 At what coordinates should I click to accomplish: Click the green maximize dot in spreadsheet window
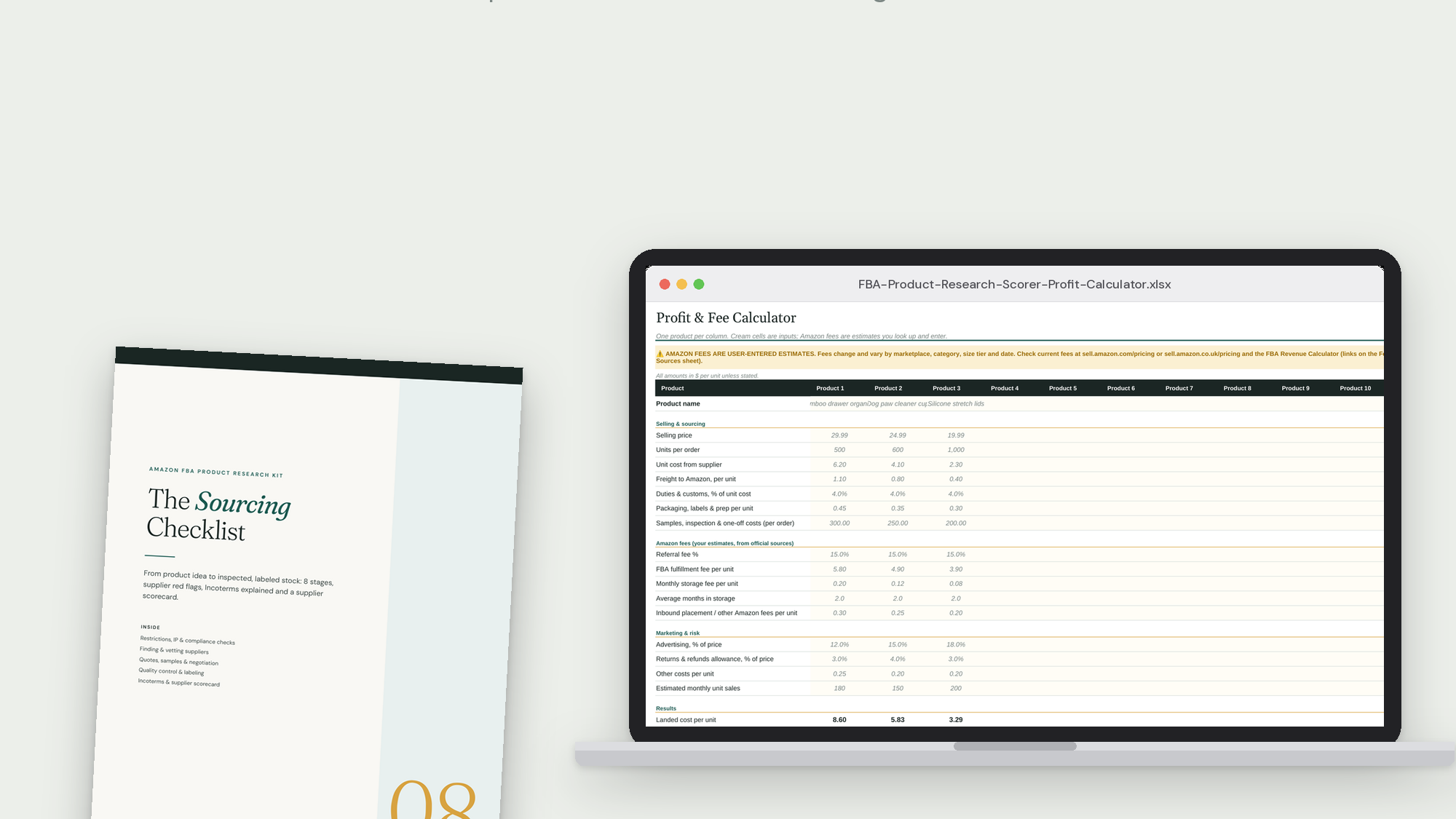click(x=699, y=285)
